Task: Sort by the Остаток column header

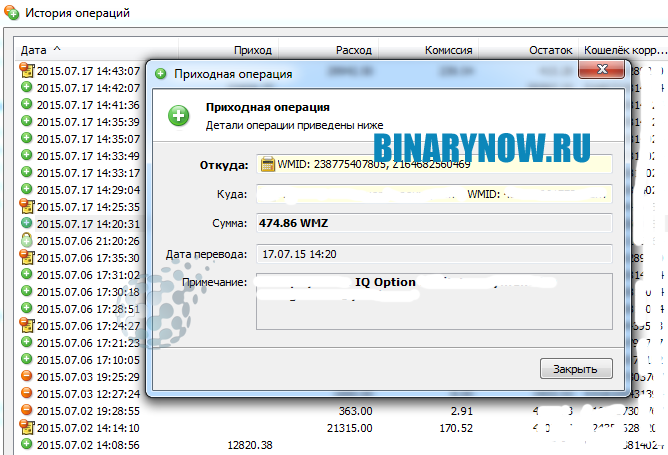Action: [x=528, y=50]
